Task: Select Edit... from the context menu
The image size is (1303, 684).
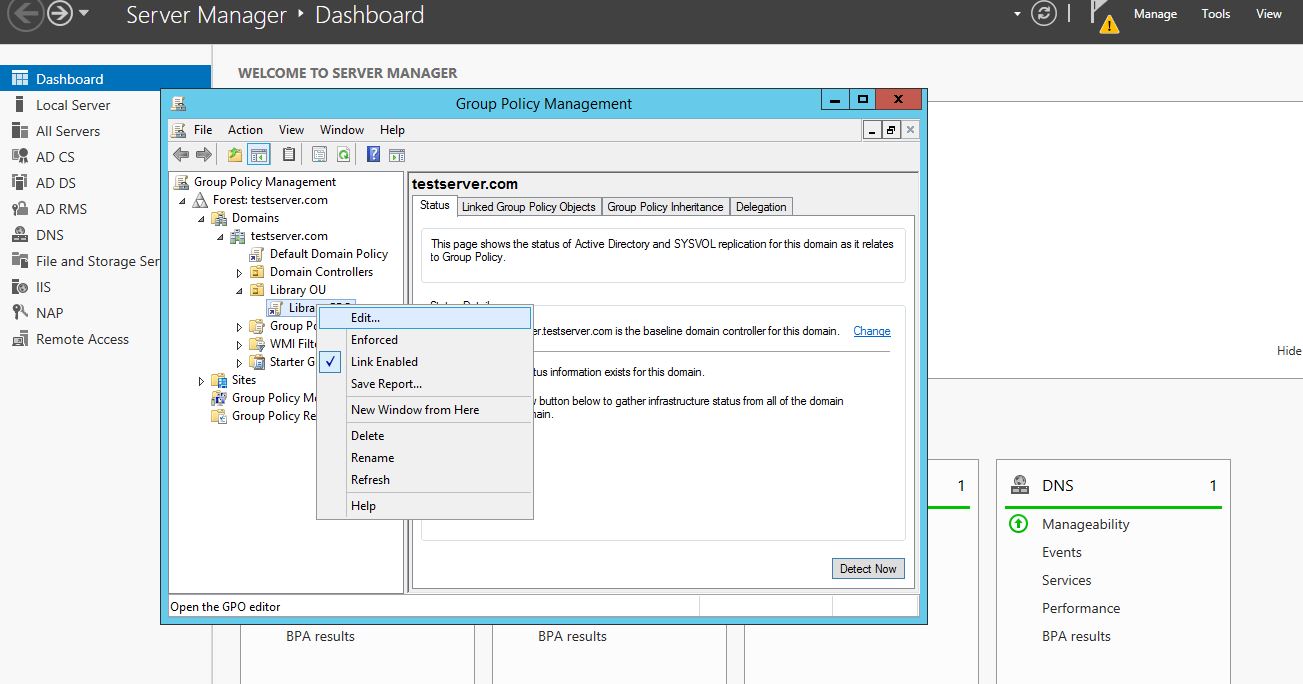Action: [x=365, y=317]
